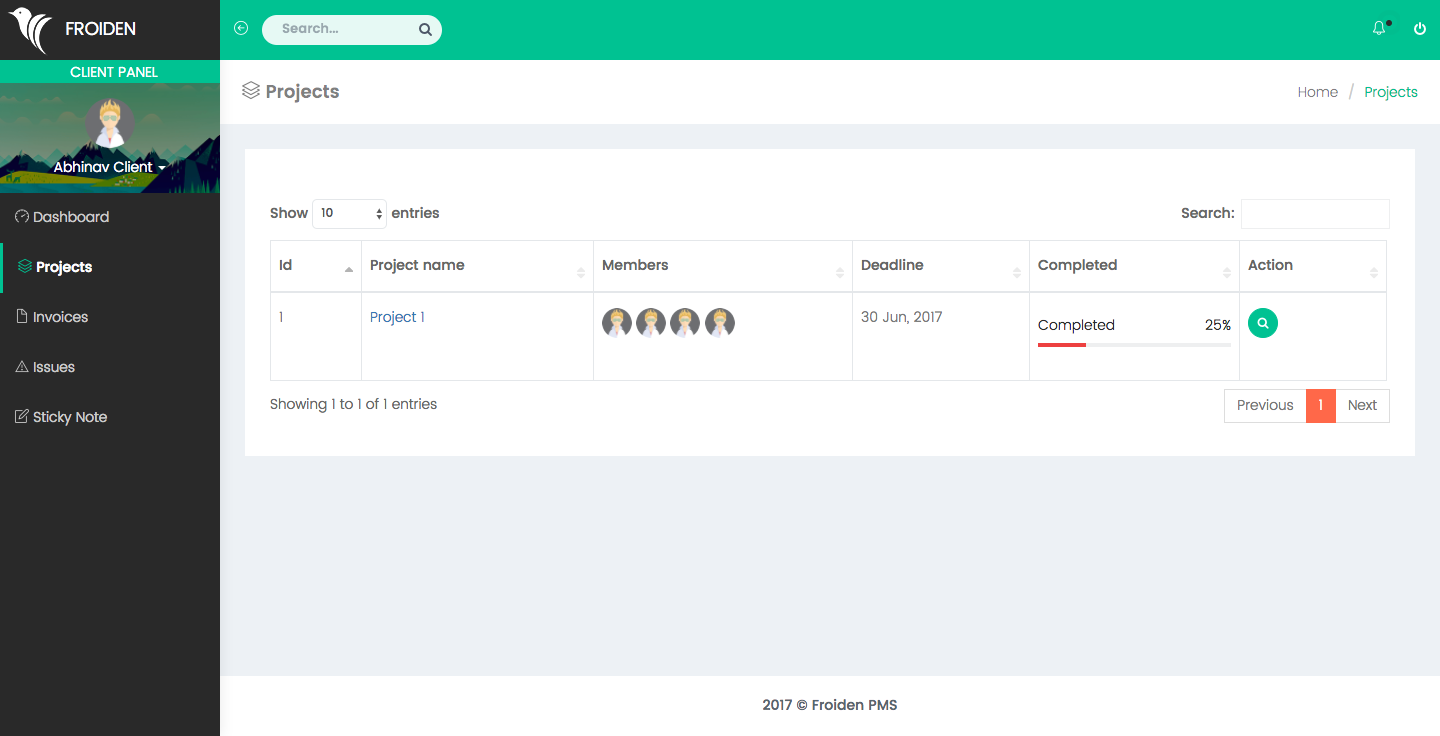This screenshot has width=1440, height=736.
Task: Click the first member avatar in Project 1
Action: (617, 322)
